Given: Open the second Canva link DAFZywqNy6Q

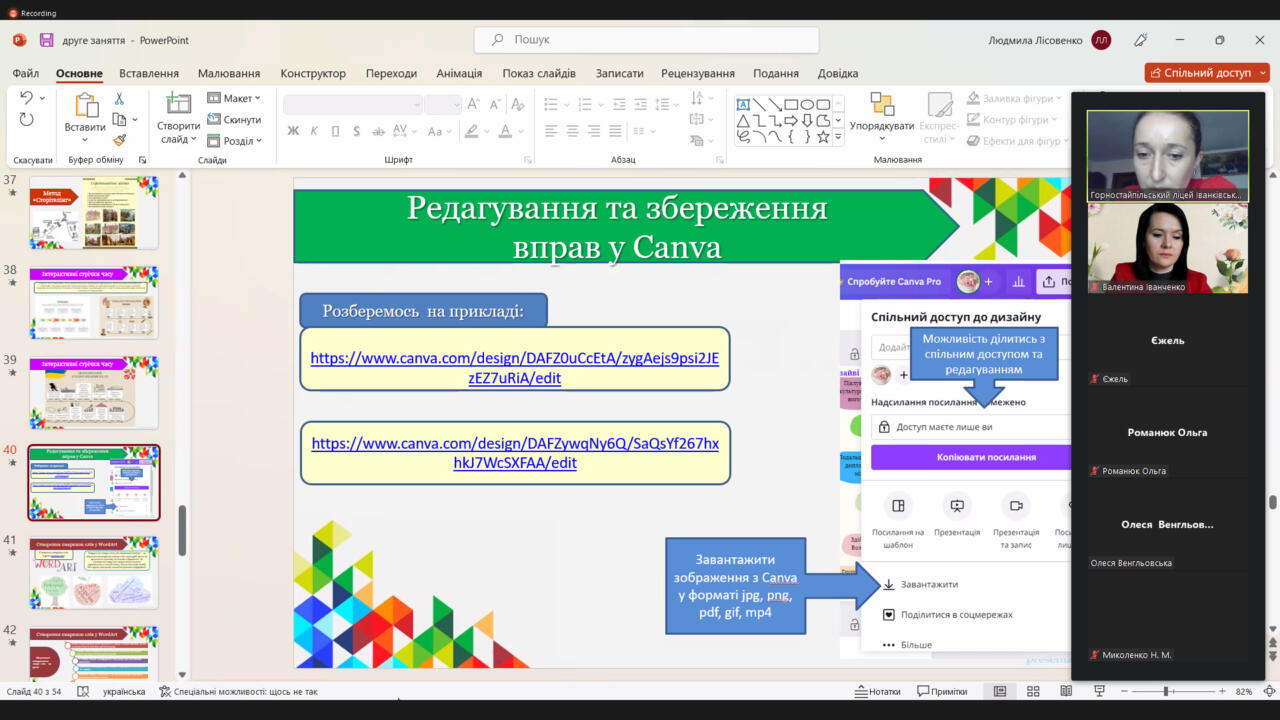Looking at the screenshot, I should [515, 452].
